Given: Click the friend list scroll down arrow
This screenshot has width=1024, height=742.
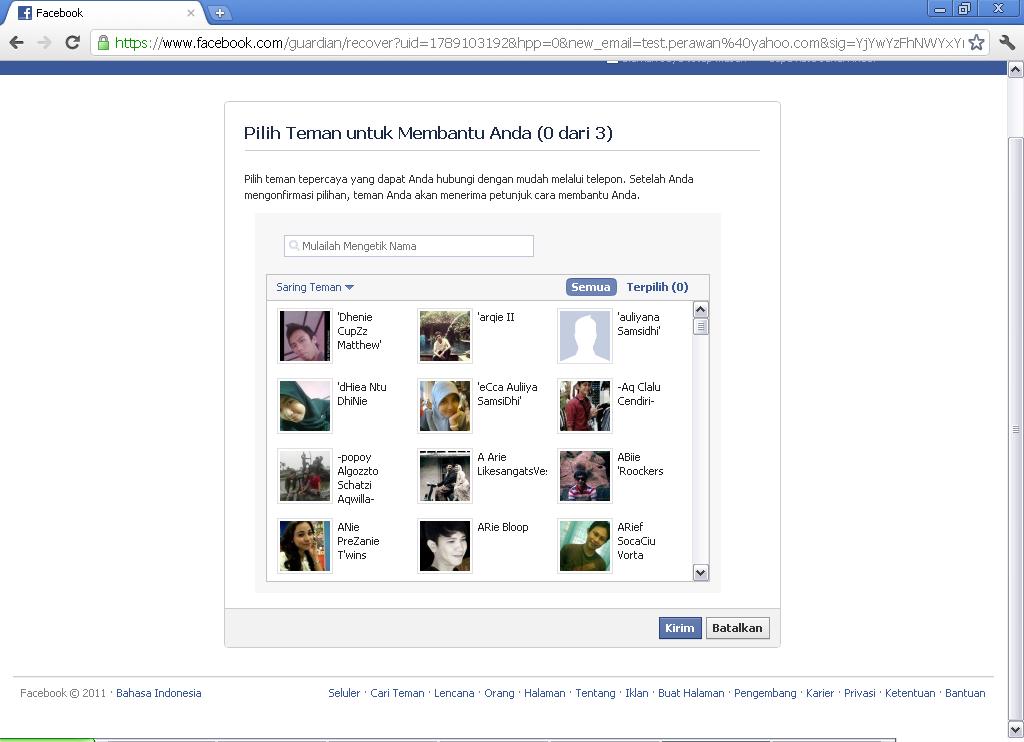Looking at the screenshot, I should (x=700, y=573).
